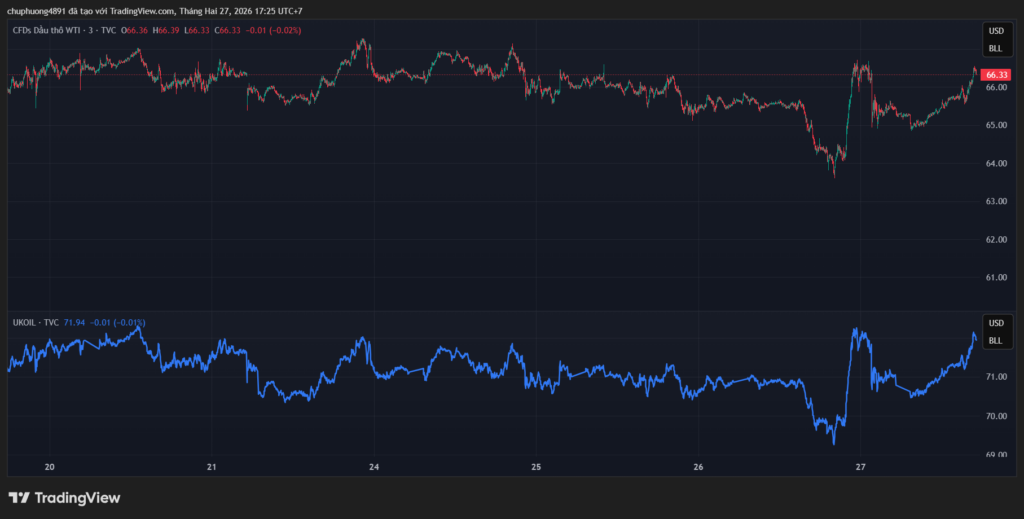Open the BLL unit selector on WTI pane

(x=995, y=48)
